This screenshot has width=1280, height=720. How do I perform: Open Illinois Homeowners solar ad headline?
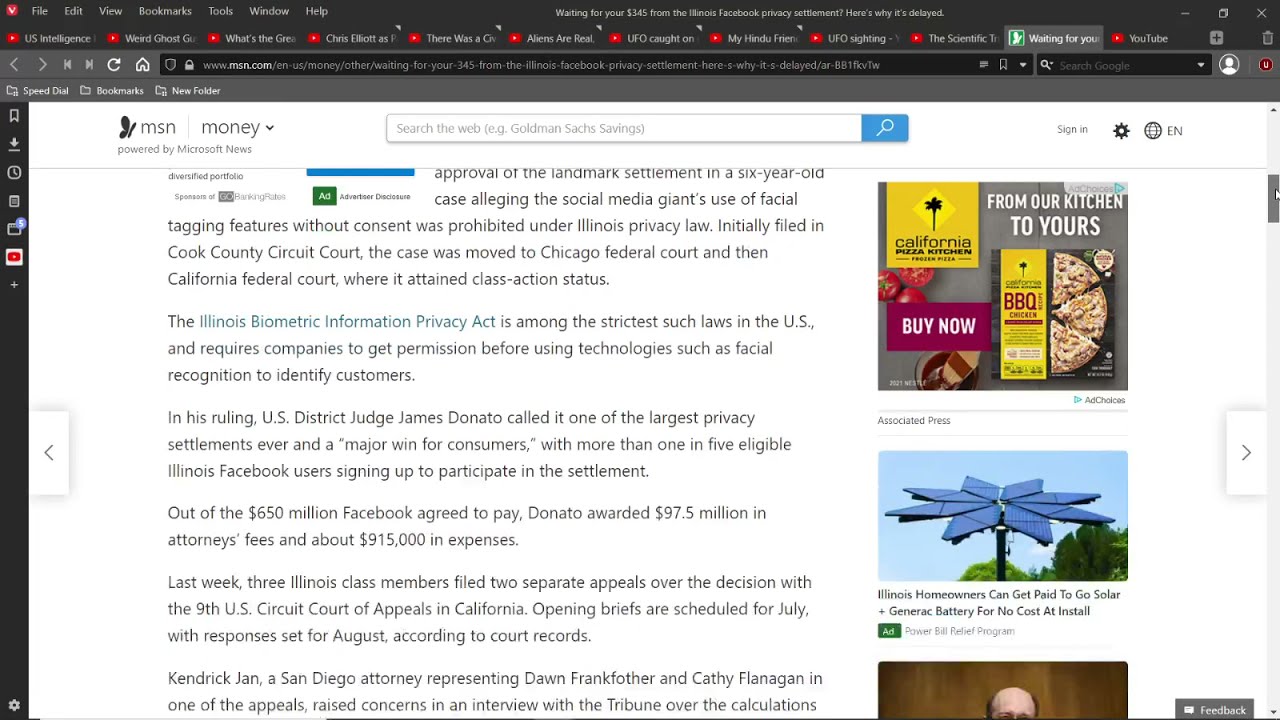999,602
